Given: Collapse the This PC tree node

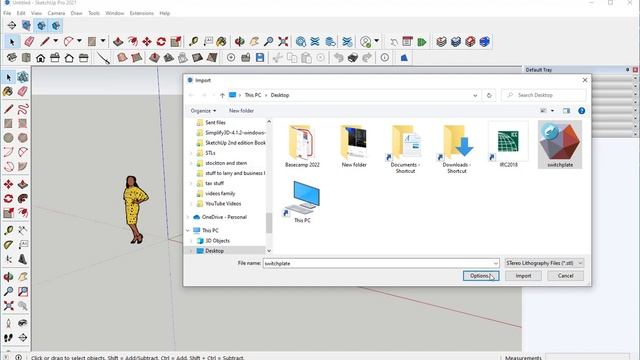Looking at the screenshot, I should coord(188,231).
